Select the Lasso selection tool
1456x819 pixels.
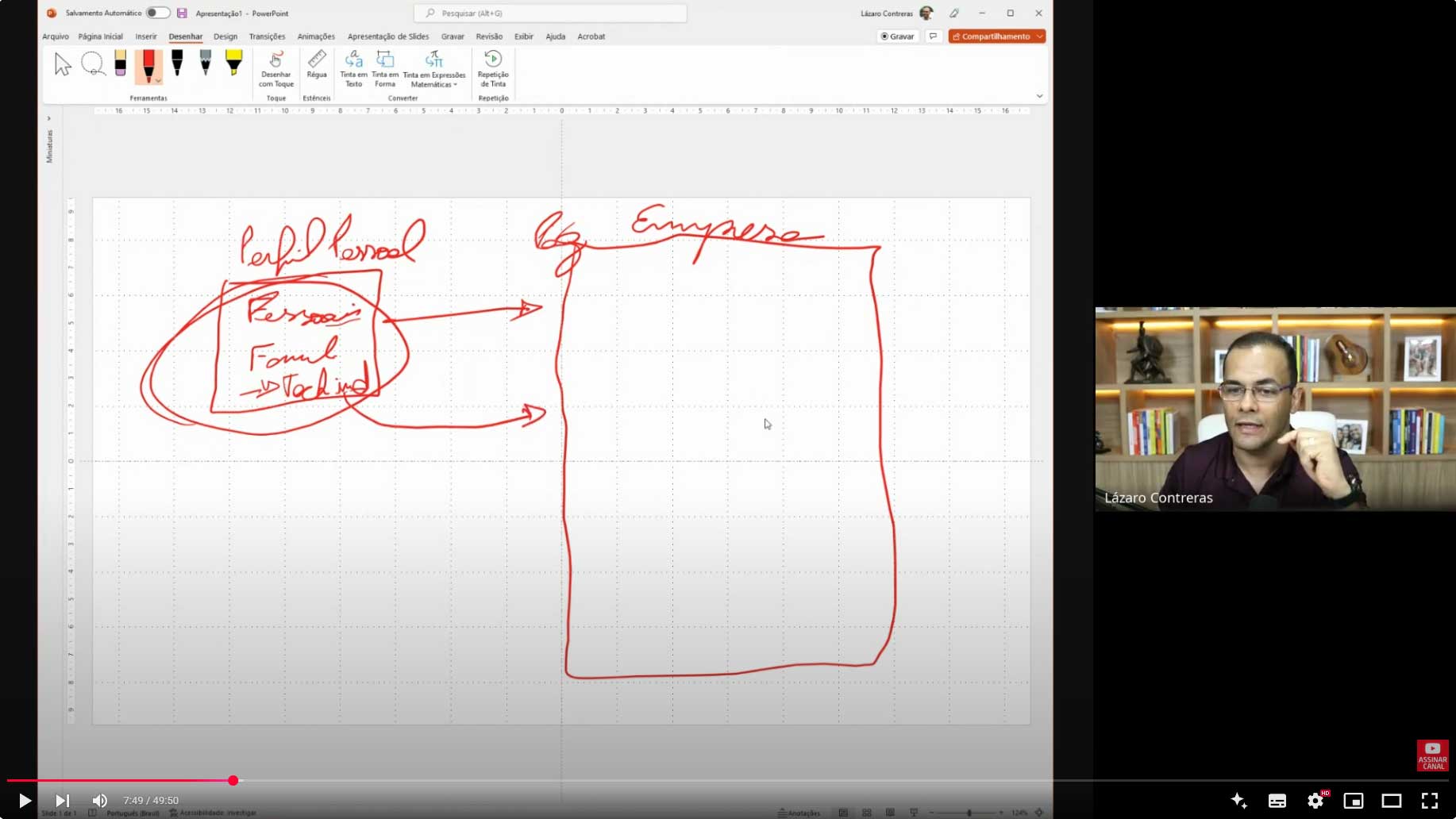[93, 63]
